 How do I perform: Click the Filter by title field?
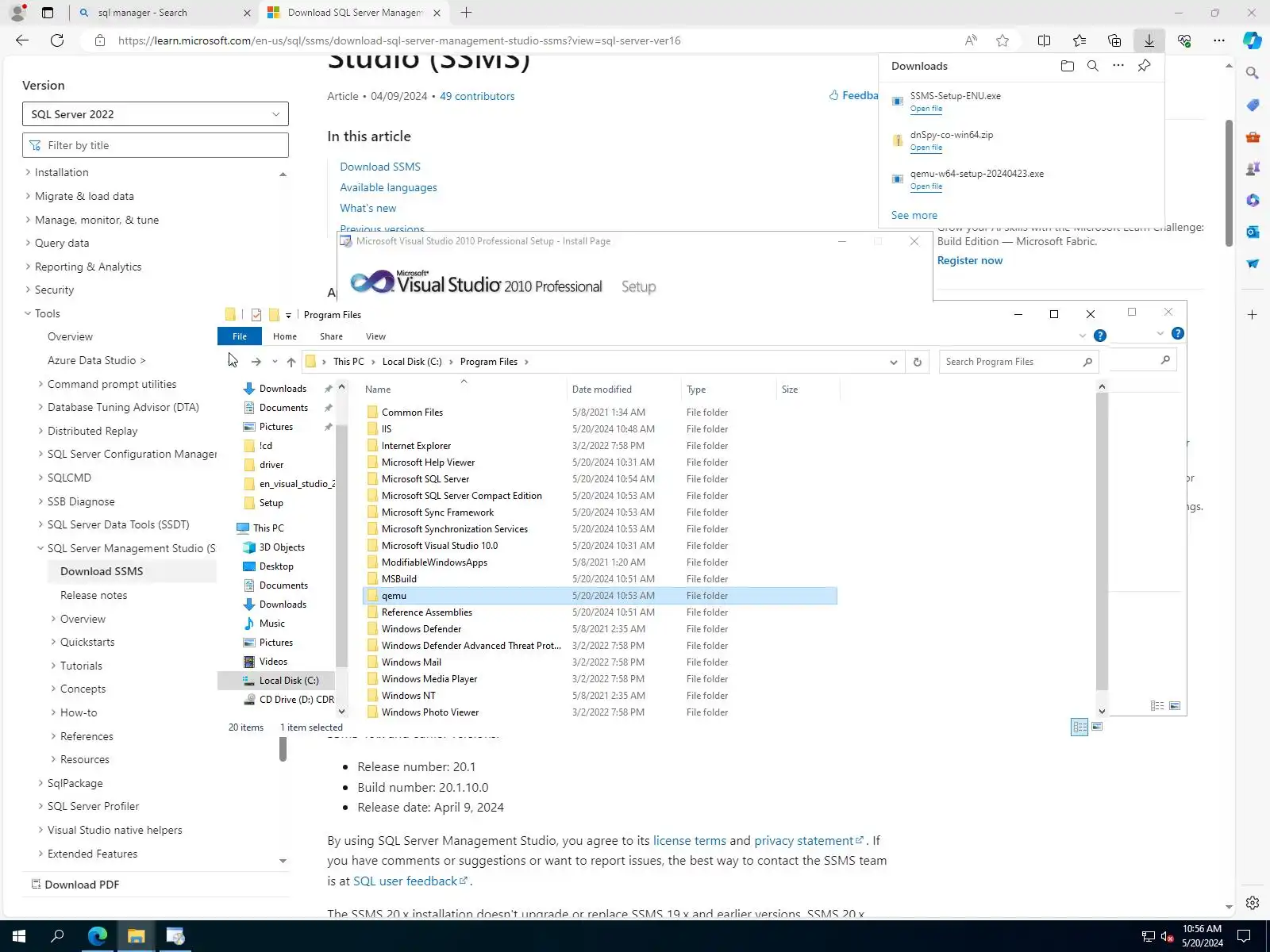coord(156,145)
